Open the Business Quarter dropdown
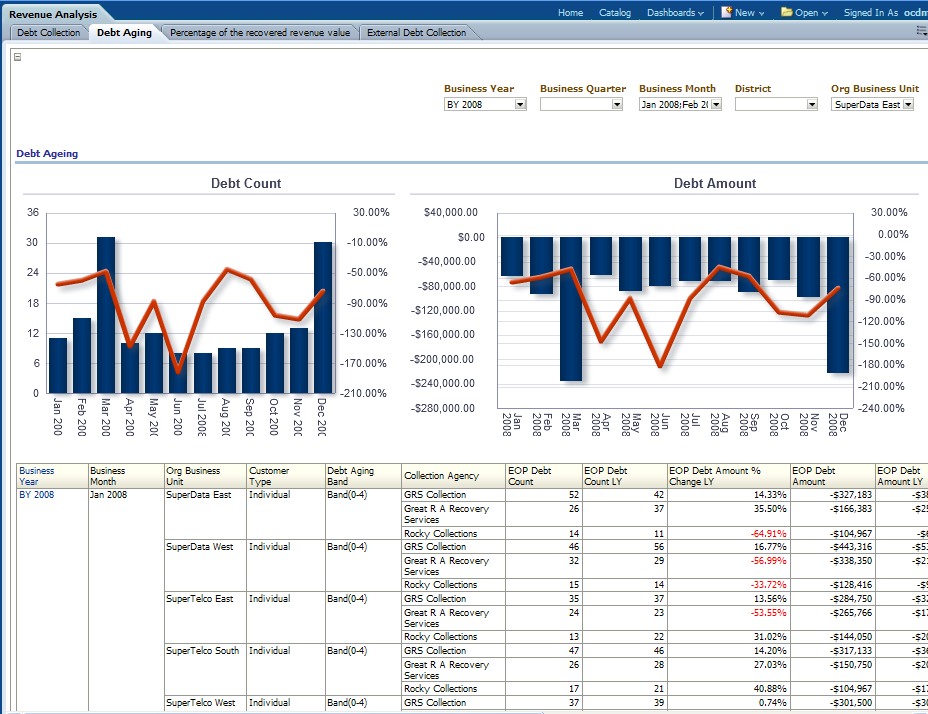 point(617,105)
